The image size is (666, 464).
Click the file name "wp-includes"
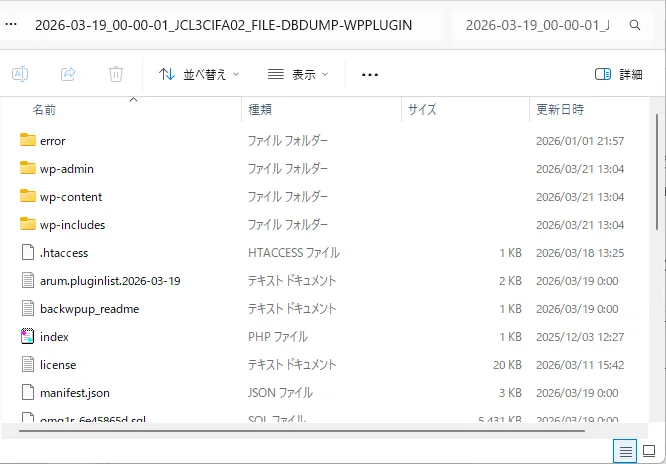point(72,225)
